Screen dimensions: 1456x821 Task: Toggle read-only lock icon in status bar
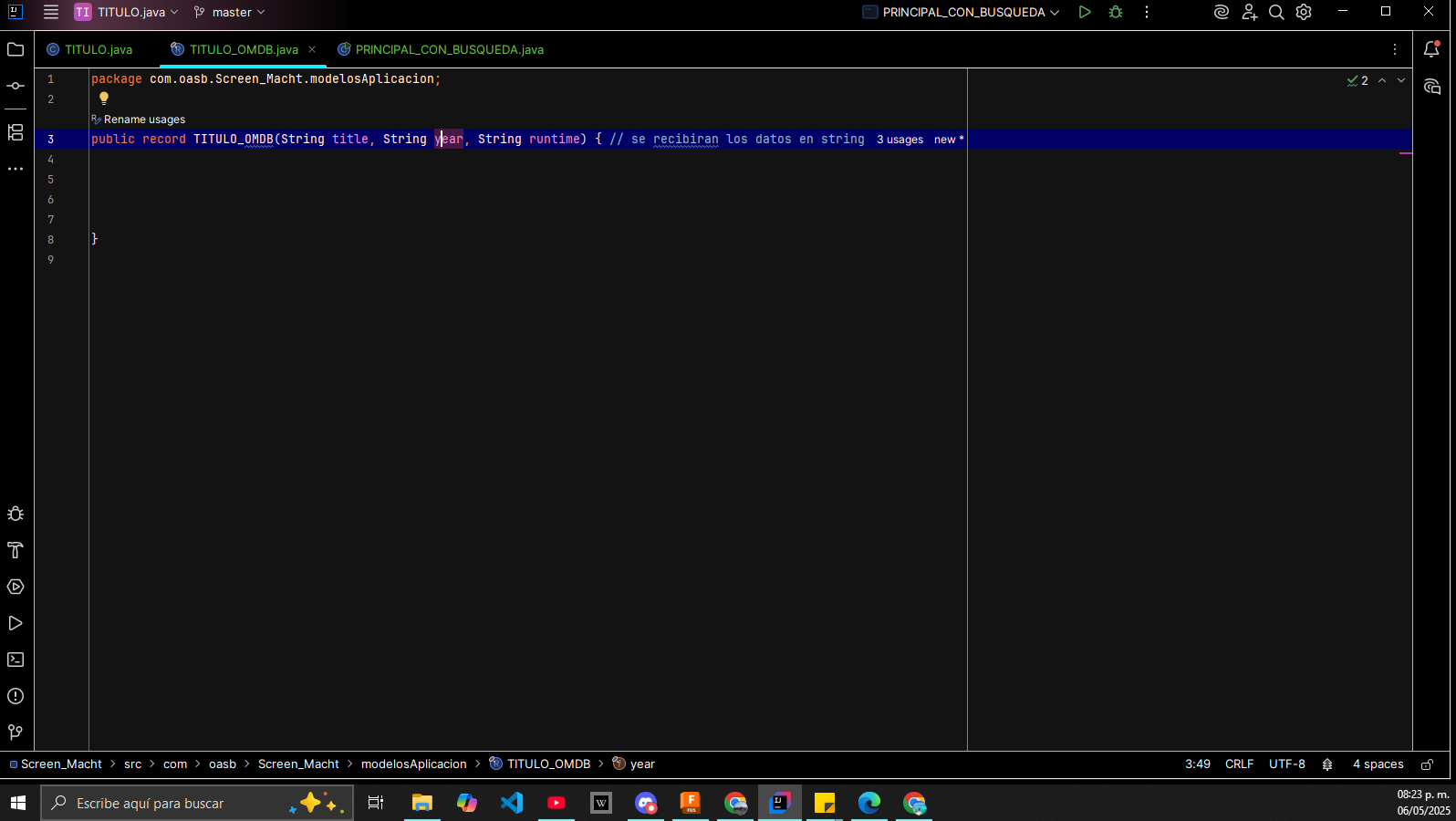point(1428,764)
